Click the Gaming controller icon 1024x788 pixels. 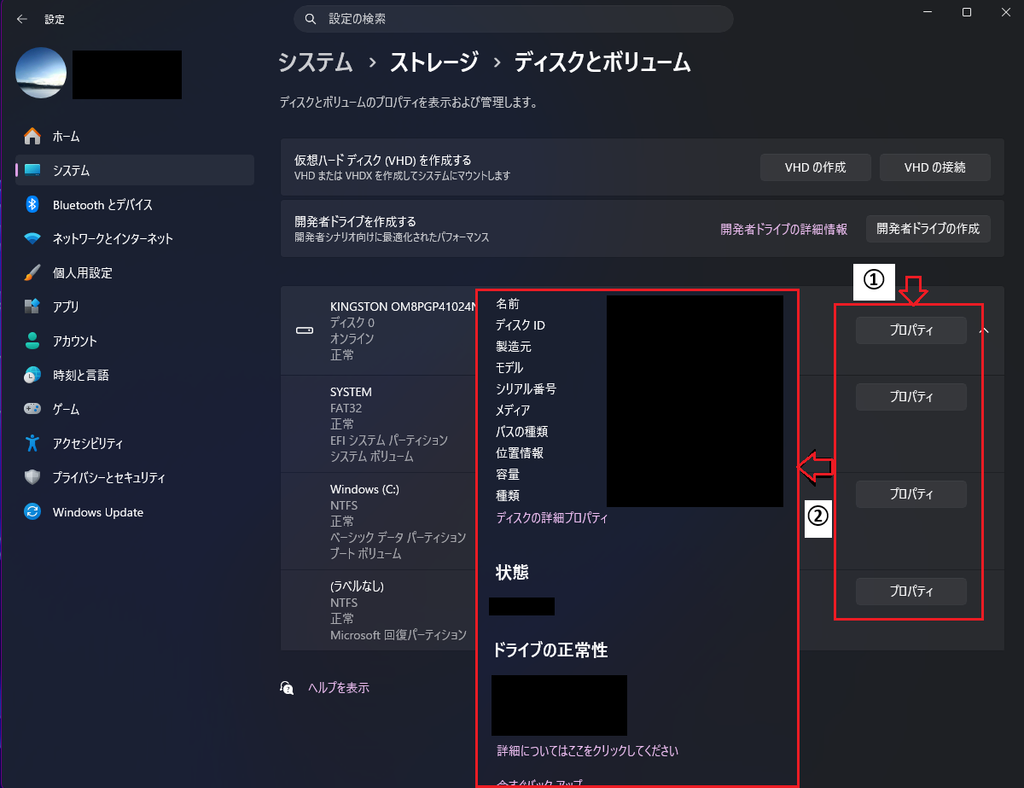pyautogui.click(x=32, y=409)
